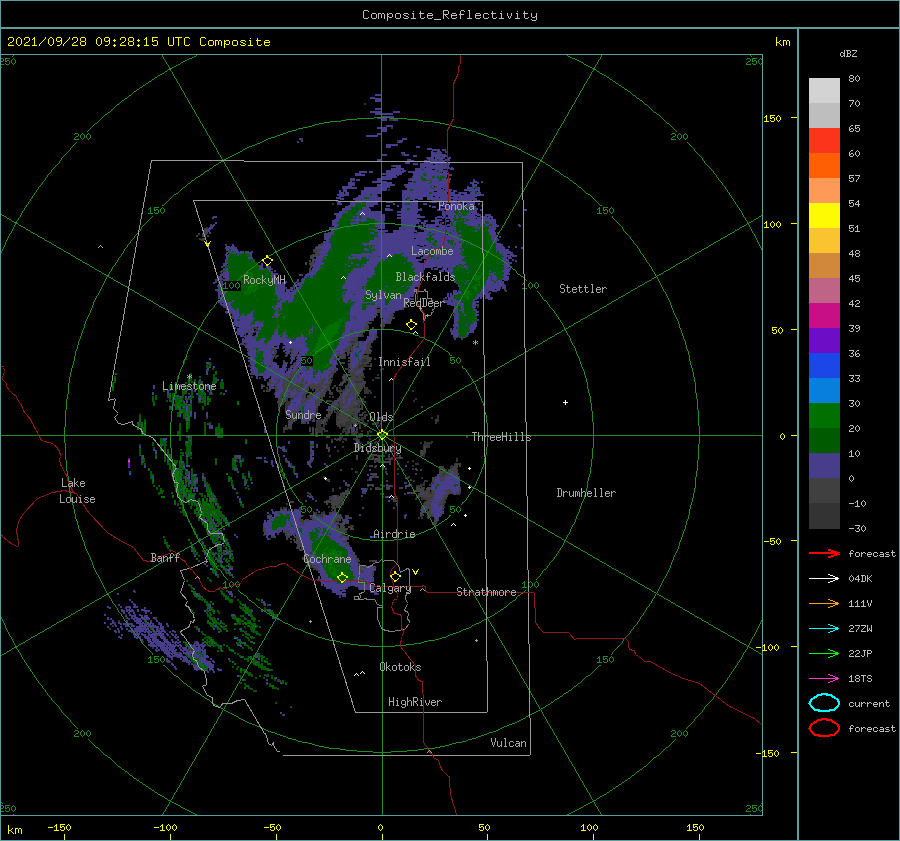Click the 150 tick on right km axis
900x841 pixels.
[x=772, y=118]
